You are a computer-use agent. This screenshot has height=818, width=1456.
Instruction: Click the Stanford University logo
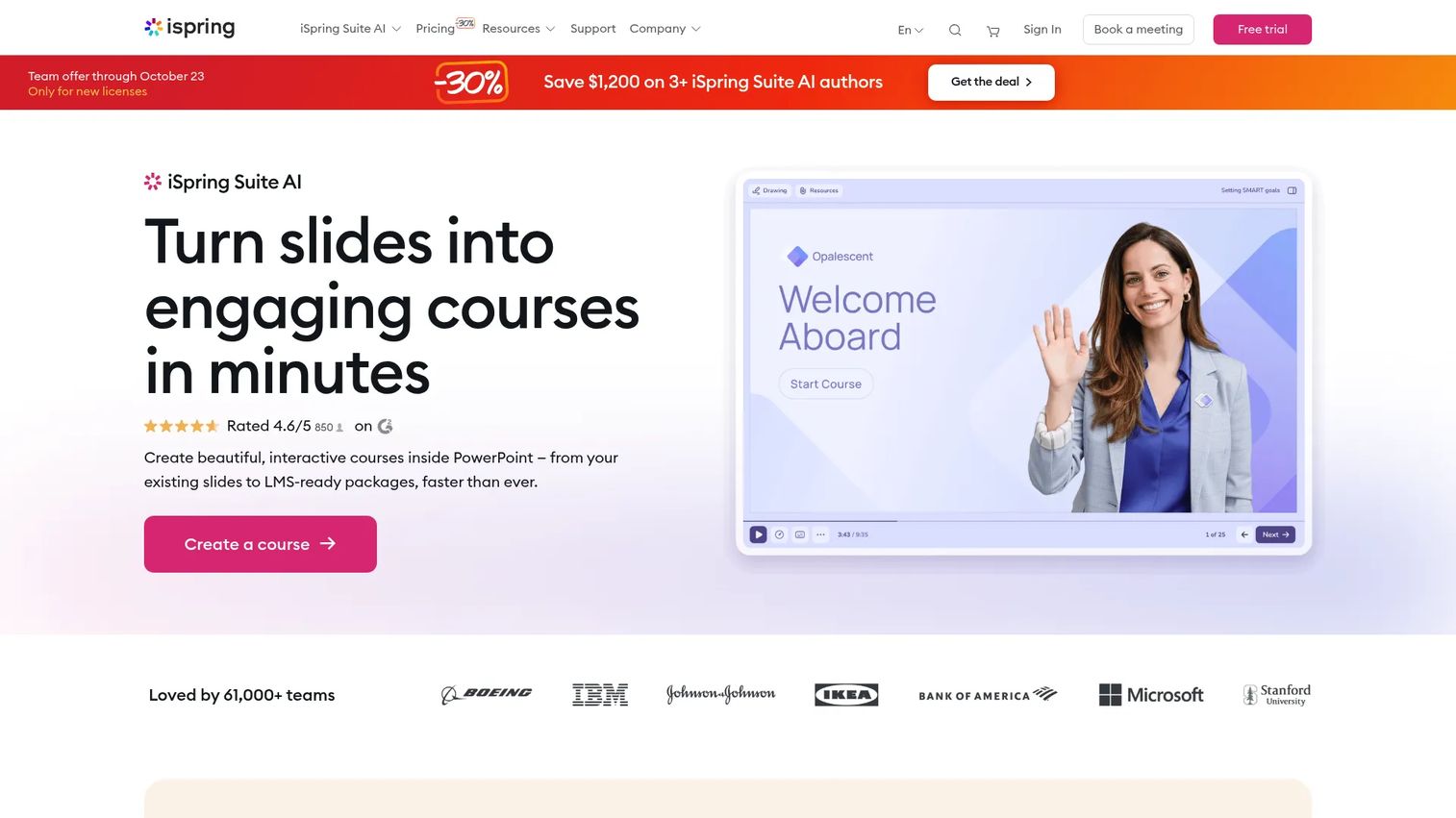point(1276,694)
